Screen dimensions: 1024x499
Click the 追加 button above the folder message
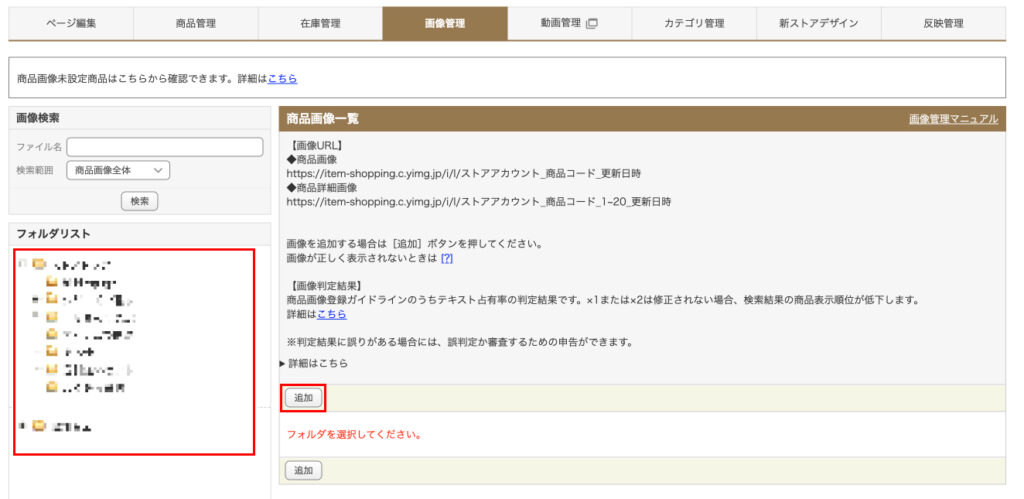(304, 398)
